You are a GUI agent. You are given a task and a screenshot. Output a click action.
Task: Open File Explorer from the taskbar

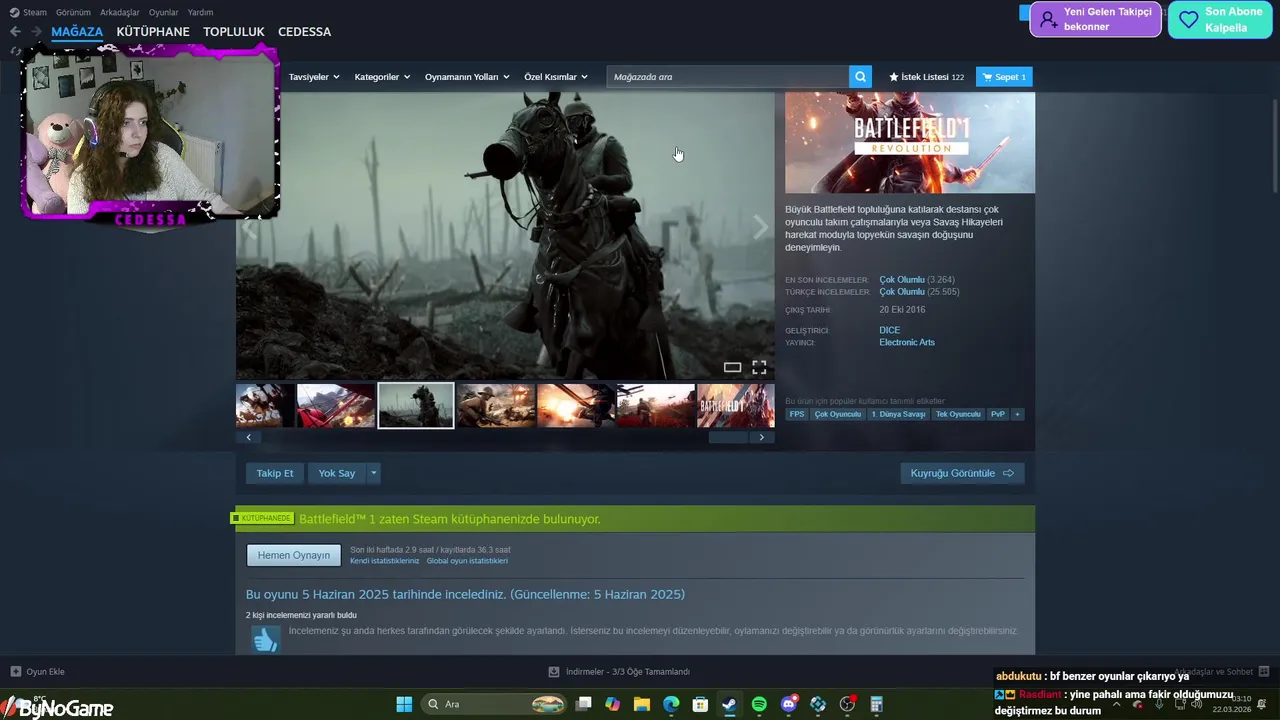[x=642, y=704]
